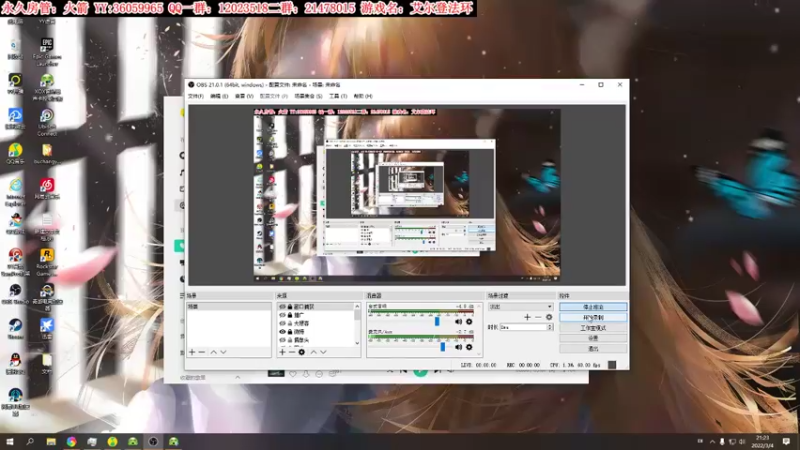
Task: Toggle visibility eye of 摄像头 source
Action: pyautogui.click(x=282, y=340)
